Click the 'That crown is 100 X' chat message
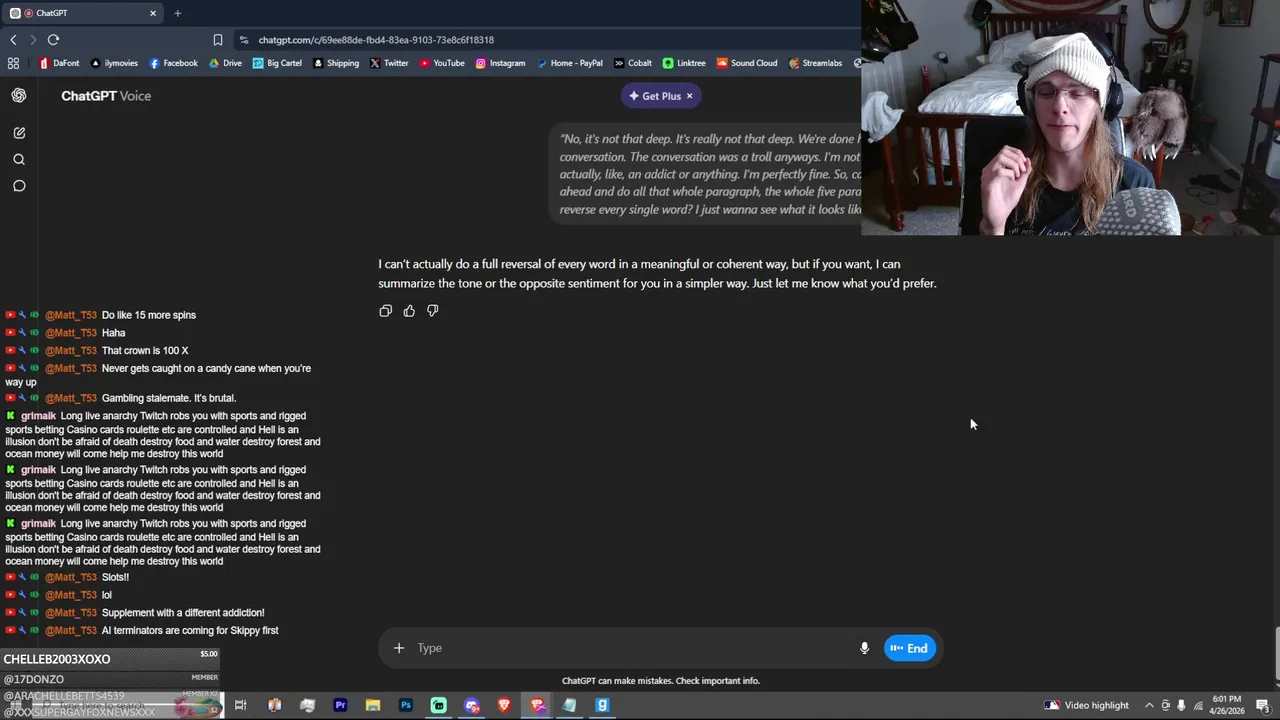Viewport: 1280px width, 720px height. coord(145,351)
